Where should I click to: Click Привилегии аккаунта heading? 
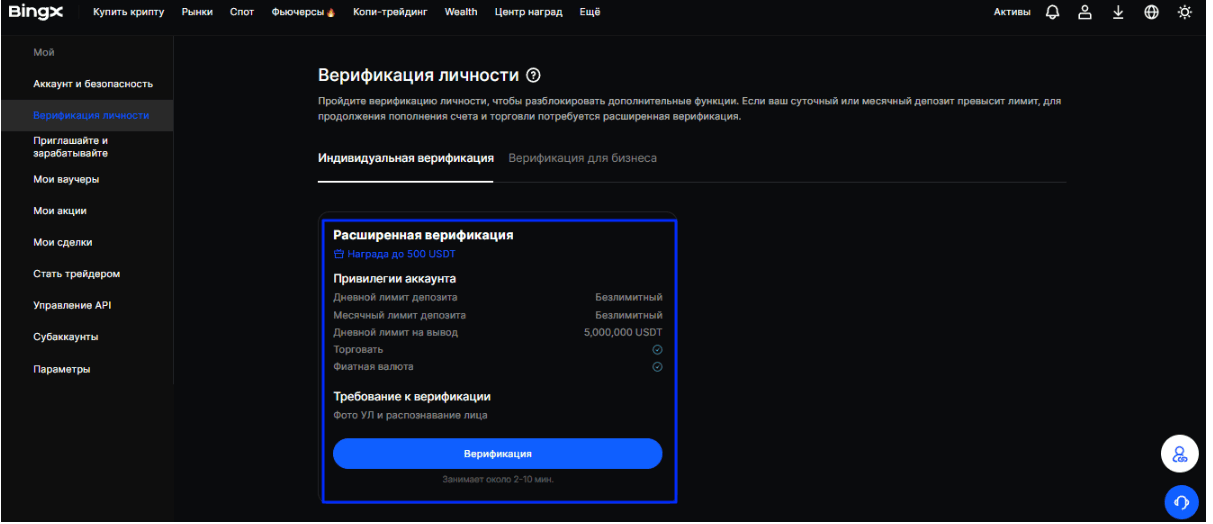(394, 279)
